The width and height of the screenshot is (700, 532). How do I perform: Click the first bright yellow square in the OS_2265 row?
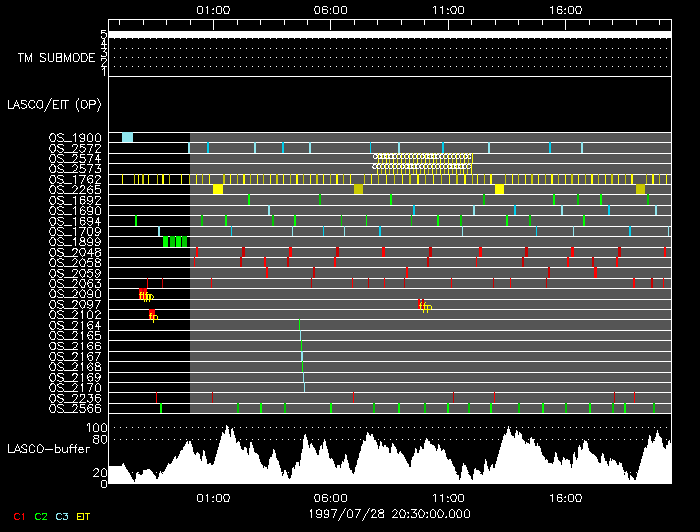pyautogui.click(x=218, y=189)
